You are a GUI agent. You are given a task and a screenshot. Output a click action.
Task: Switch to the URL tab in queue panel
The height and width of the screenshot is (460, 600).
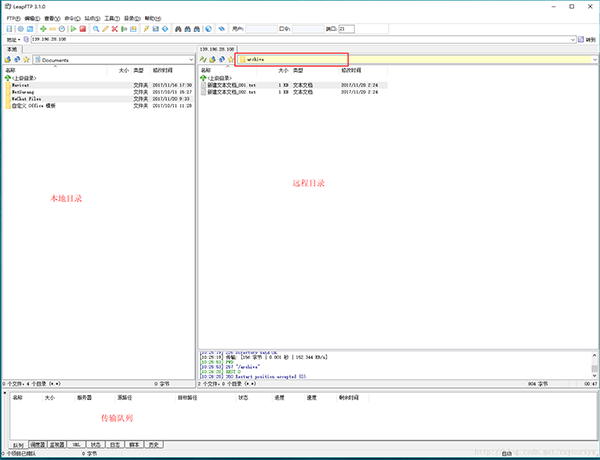click(76, 444)
